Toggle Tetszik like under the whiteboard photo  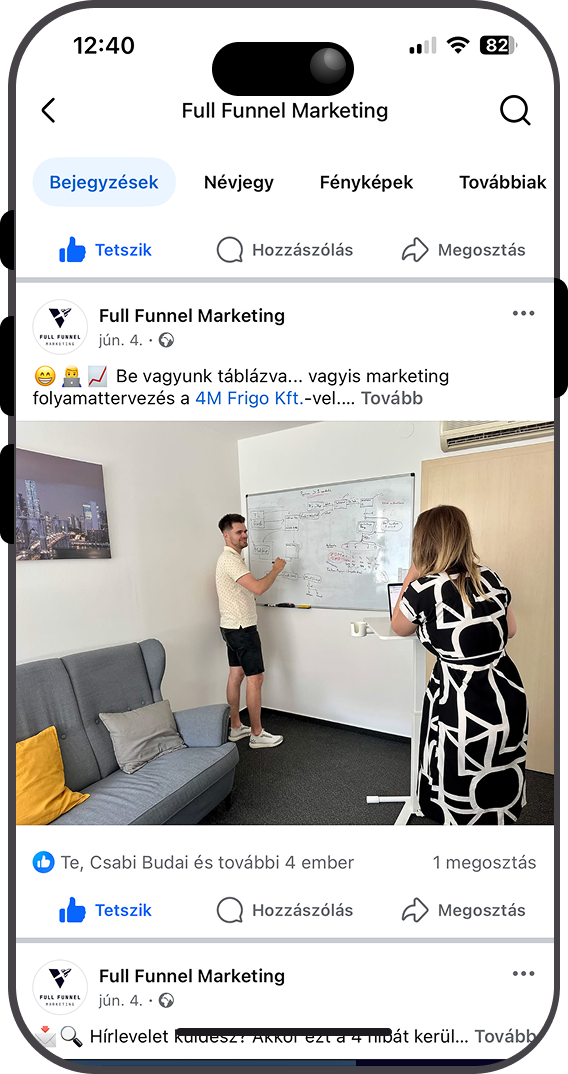click(106, 910)
